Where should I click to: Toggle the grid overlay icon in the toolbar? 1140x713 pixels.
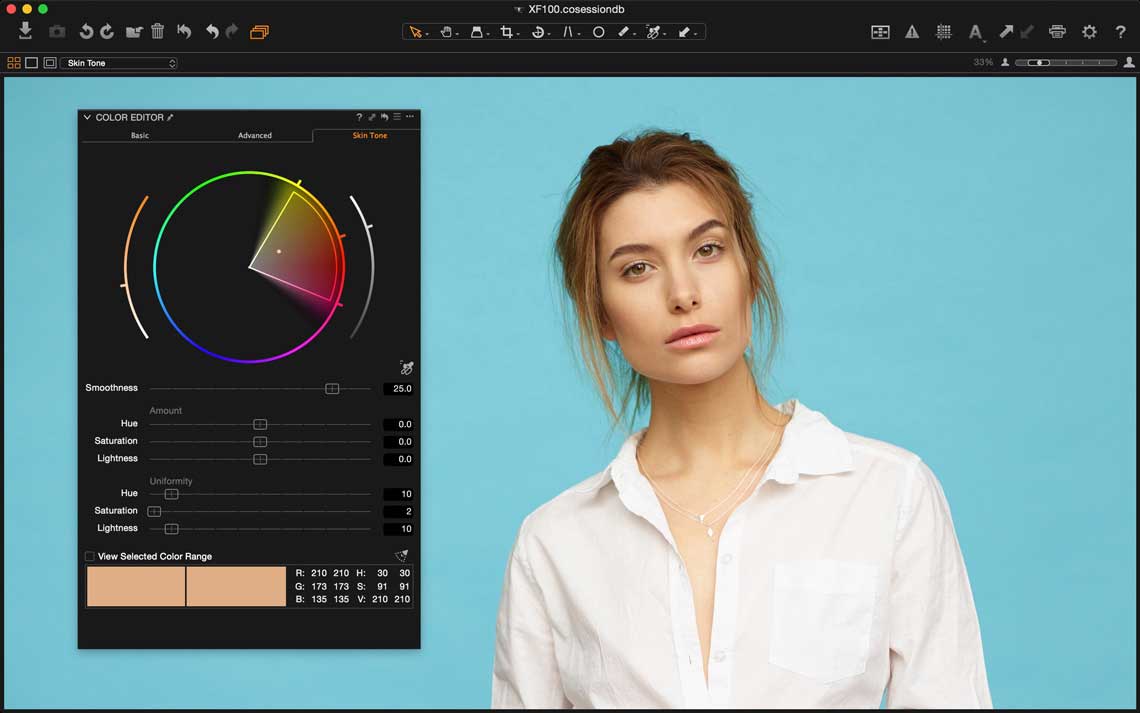click(x=943, y=32)
